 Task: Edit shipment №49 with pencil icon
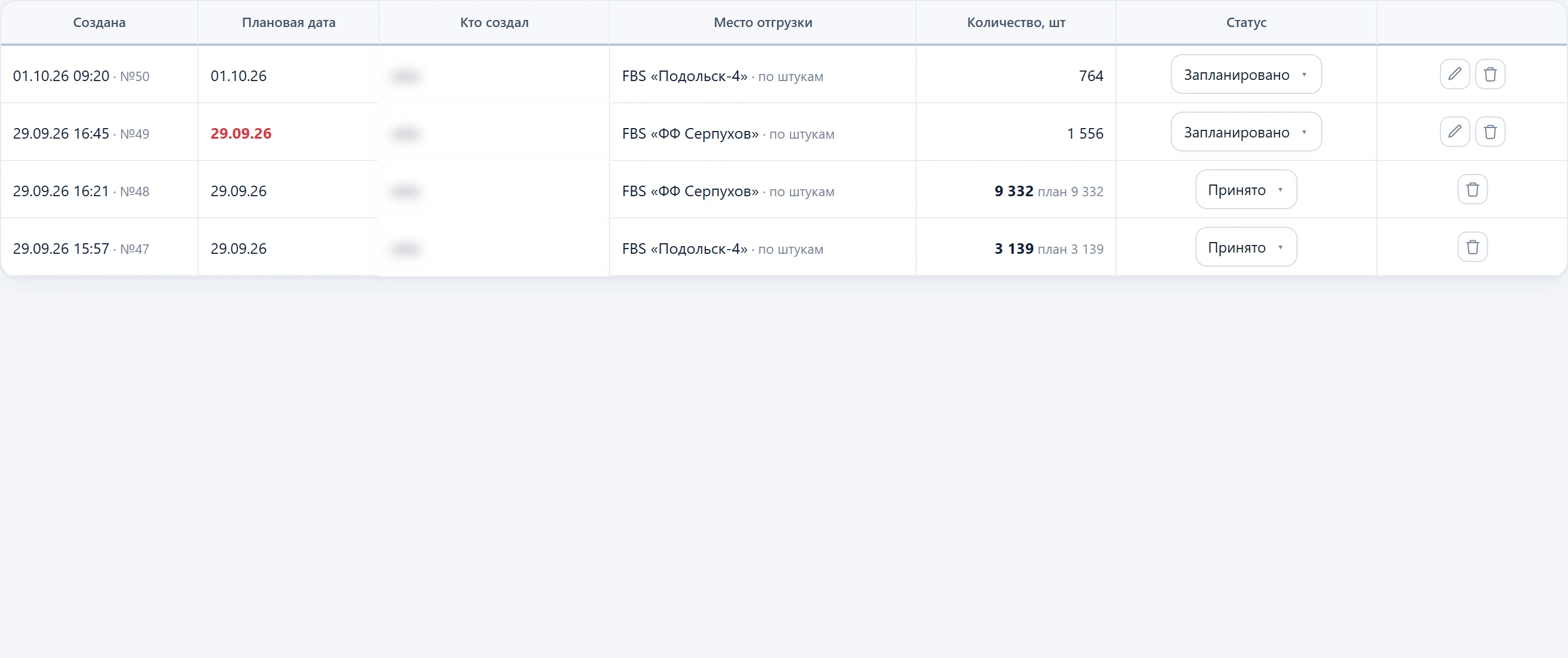coord(1455,132)
